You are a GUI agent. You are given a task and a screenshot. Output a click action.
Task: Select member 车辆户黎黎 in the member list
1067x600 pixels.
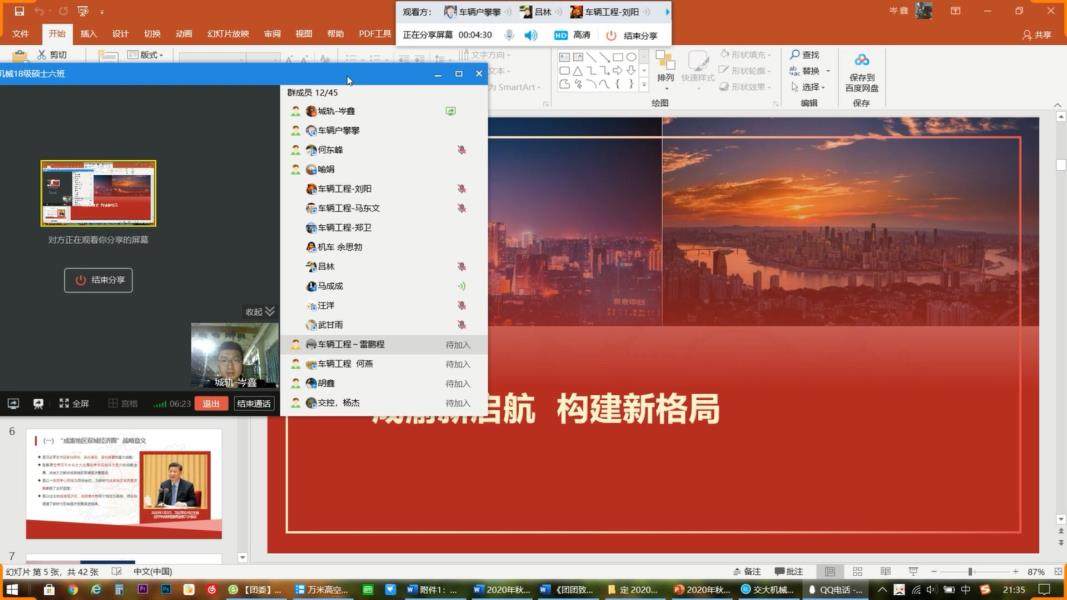385,130
